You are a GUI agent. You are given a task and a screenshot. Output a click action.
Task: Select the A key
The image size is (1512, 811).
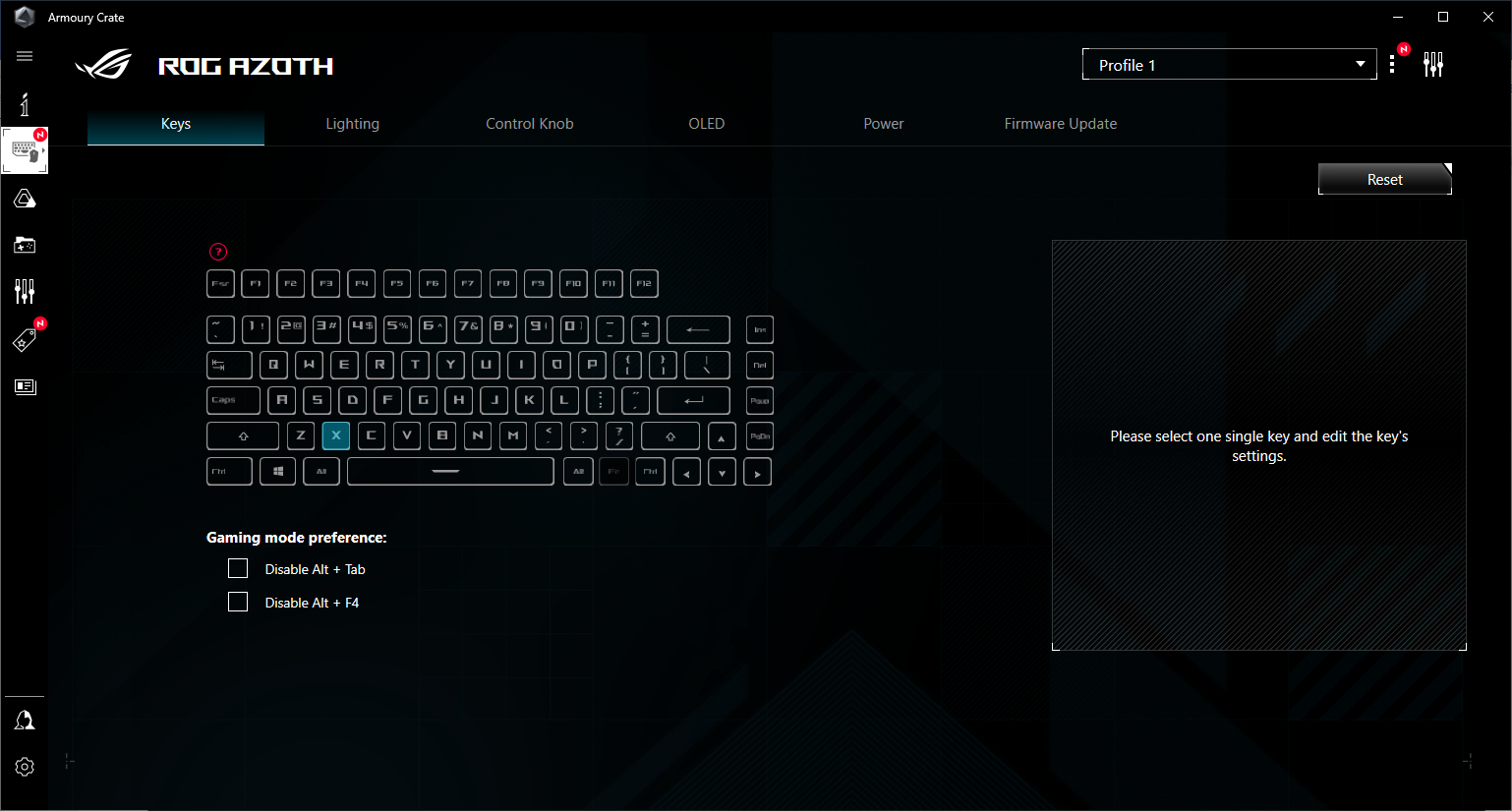point(282,400)
